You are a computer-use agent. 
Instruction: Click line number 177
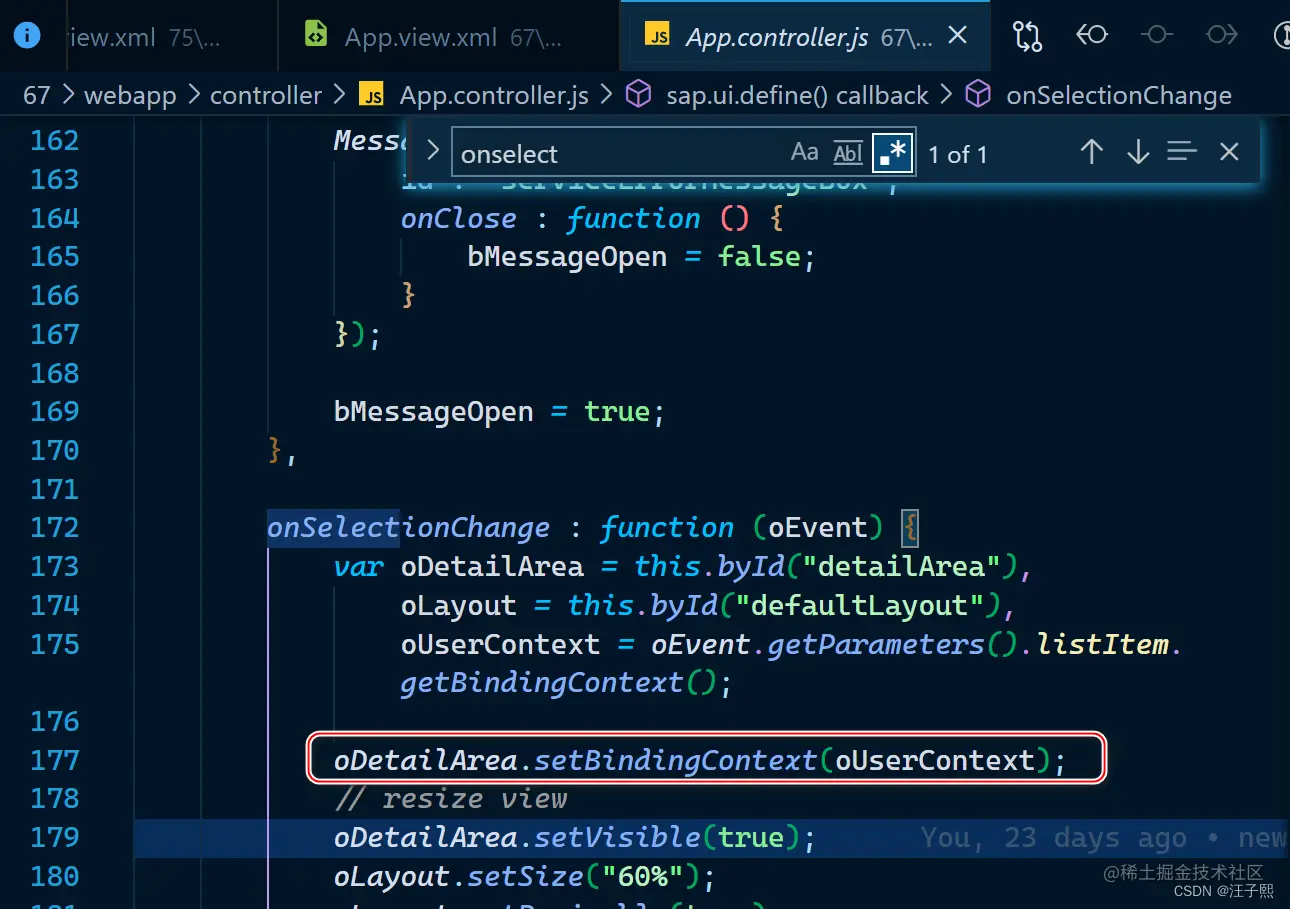[x=55, y=760]
